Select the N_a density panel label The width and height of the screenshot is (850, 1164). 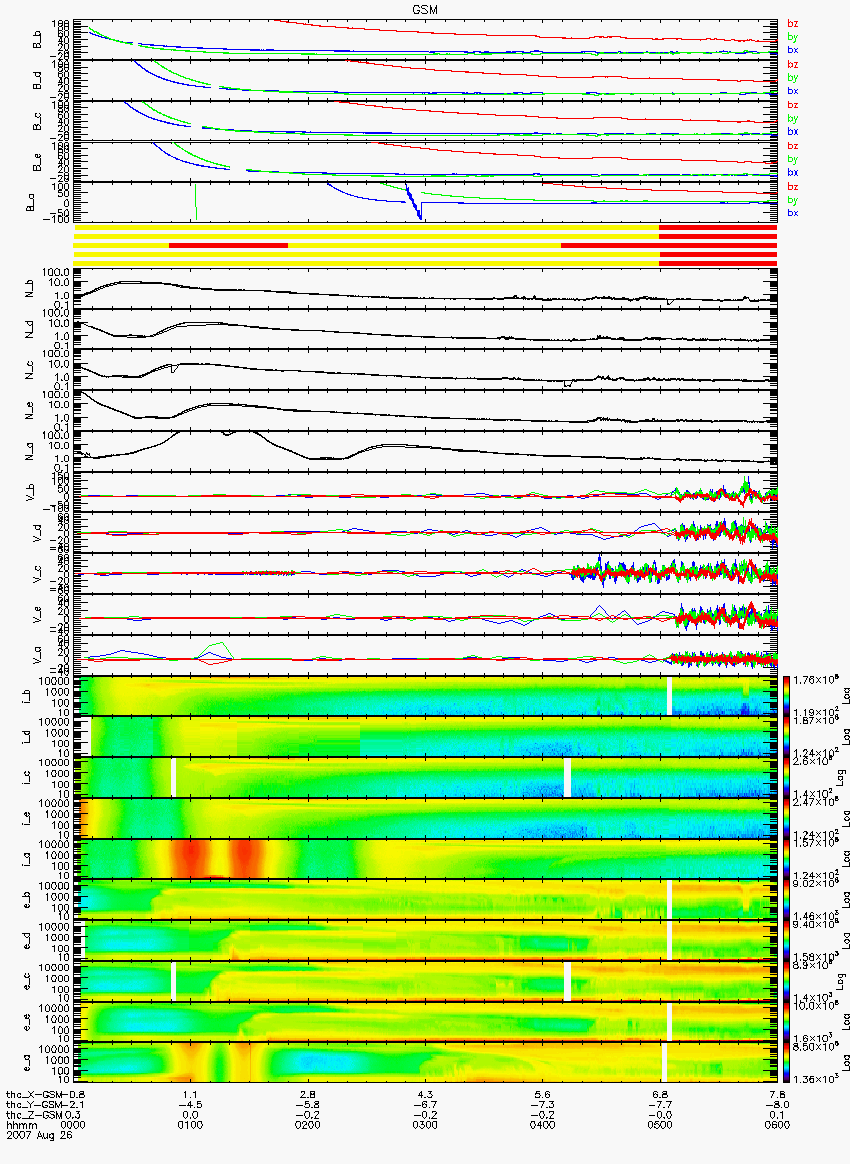(x=31, y=451)
